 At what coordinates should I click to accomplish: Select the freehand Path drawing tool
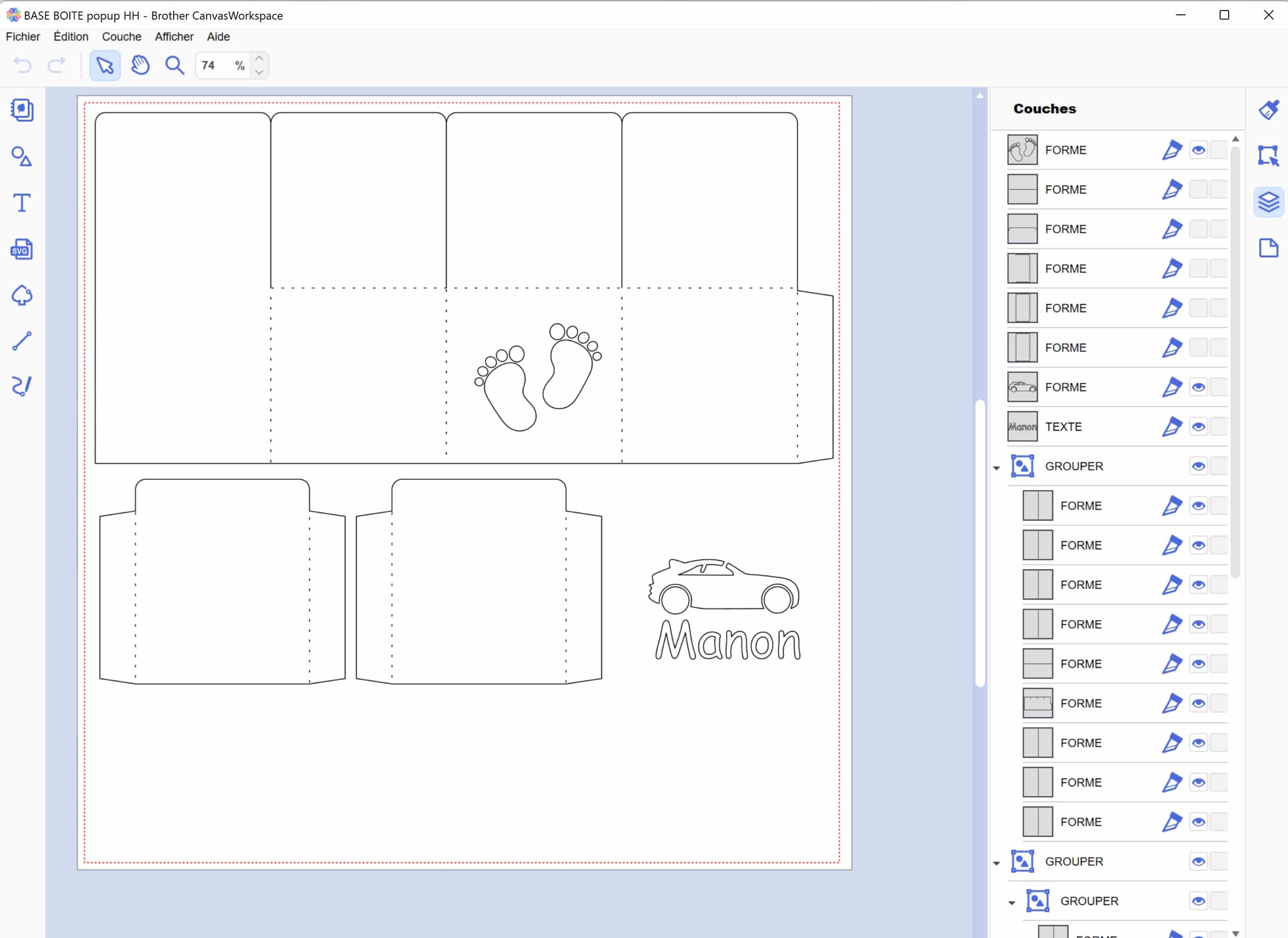coord(22,386)
